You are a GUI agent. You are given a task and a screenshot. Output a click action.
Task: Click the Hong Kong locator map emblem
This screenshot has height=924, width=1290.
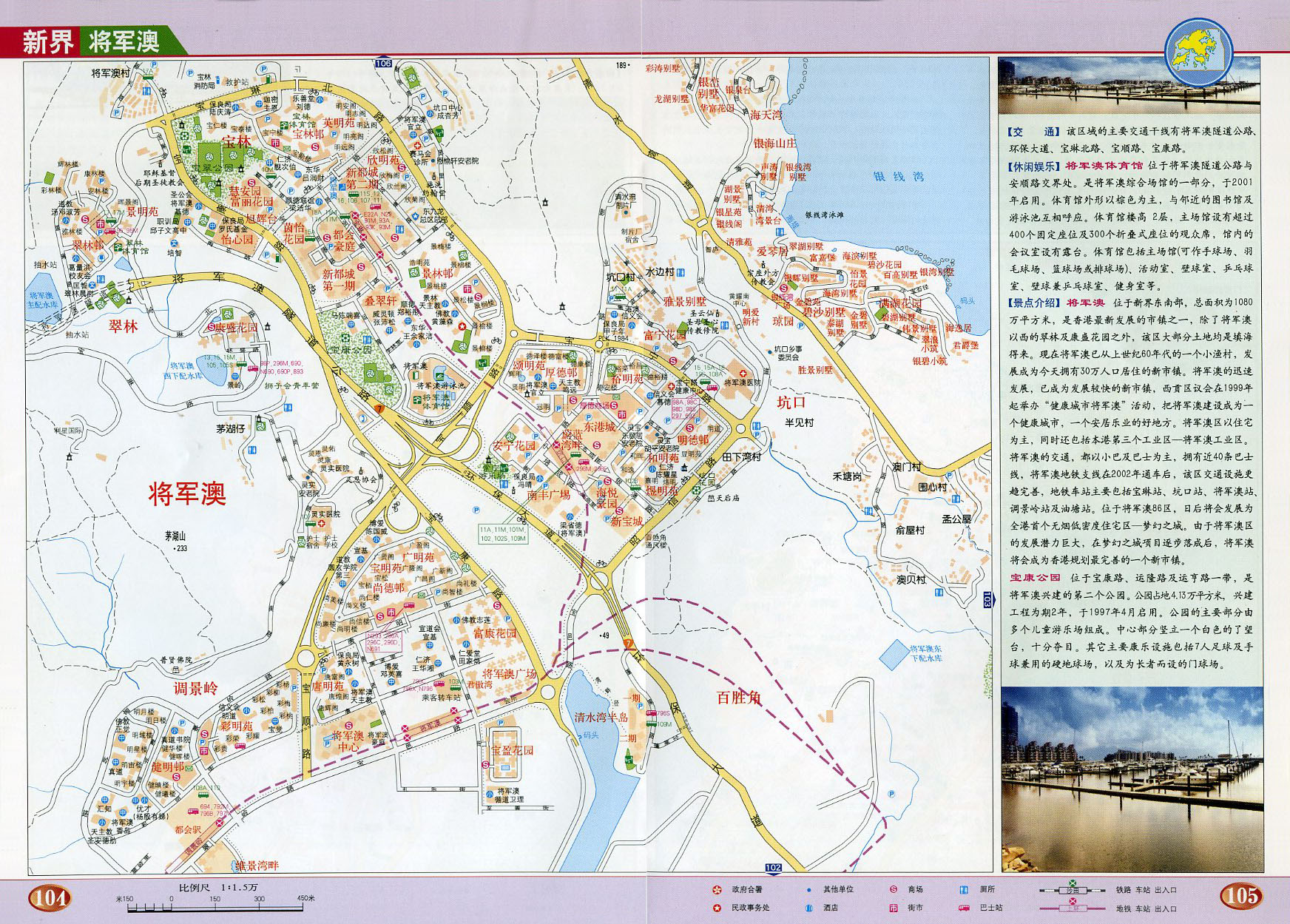(x=1198, y=53)
